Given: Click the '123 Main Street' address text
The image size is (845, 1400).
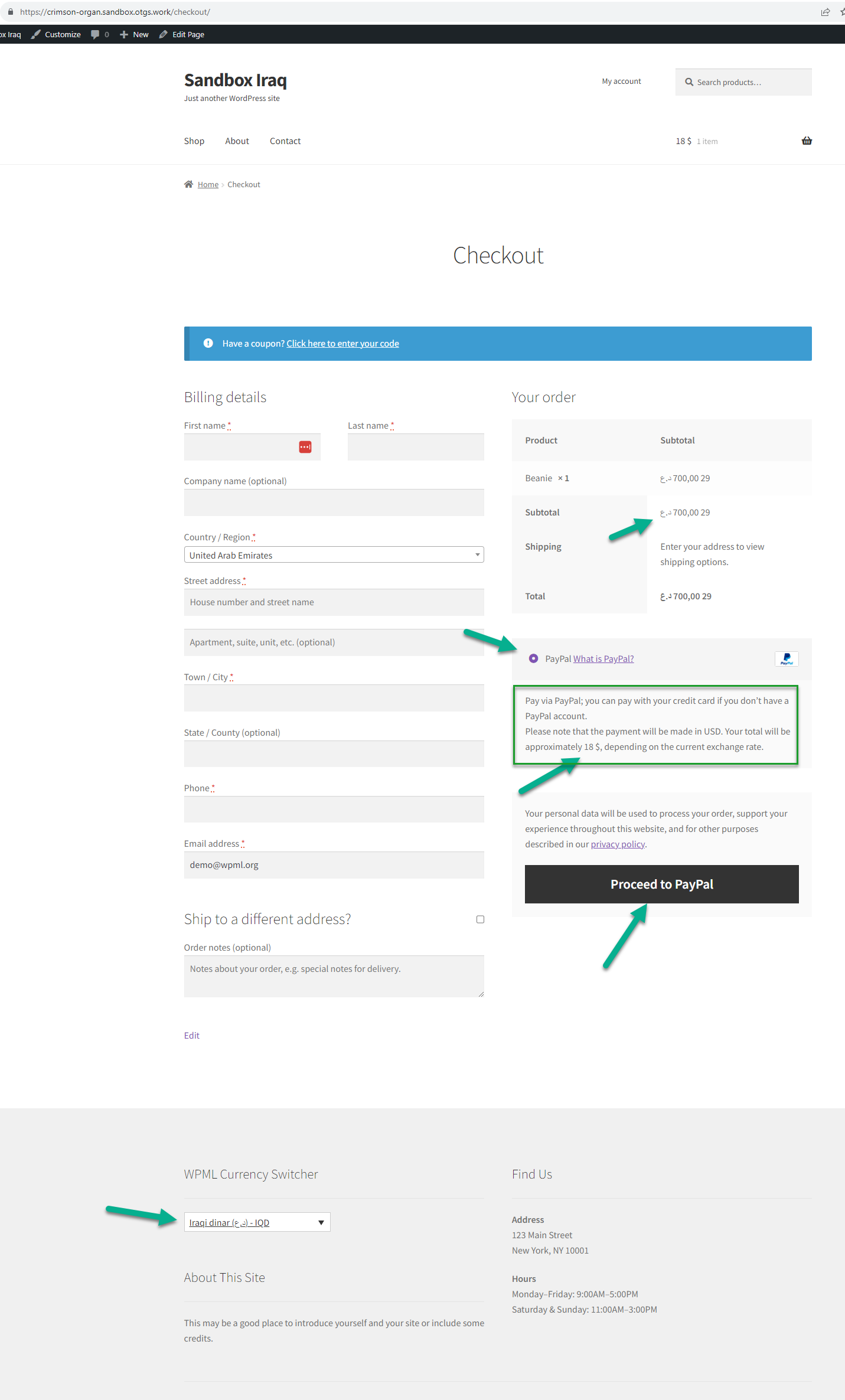Looking at the screenshot, I should click(542, 1235).
